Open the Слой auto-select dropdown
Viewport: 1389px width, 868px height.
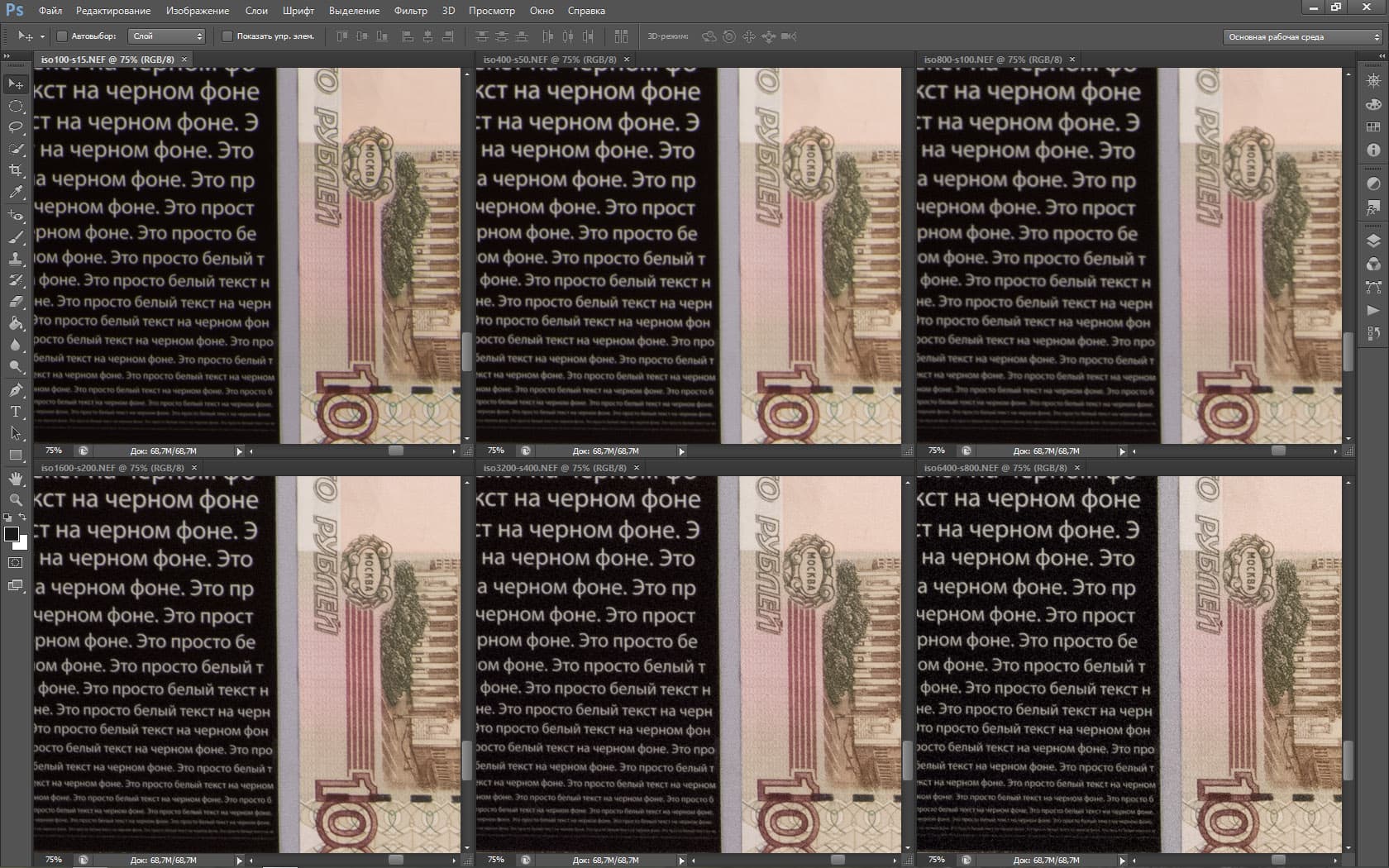pyautogui.click(x=167, y=36)
